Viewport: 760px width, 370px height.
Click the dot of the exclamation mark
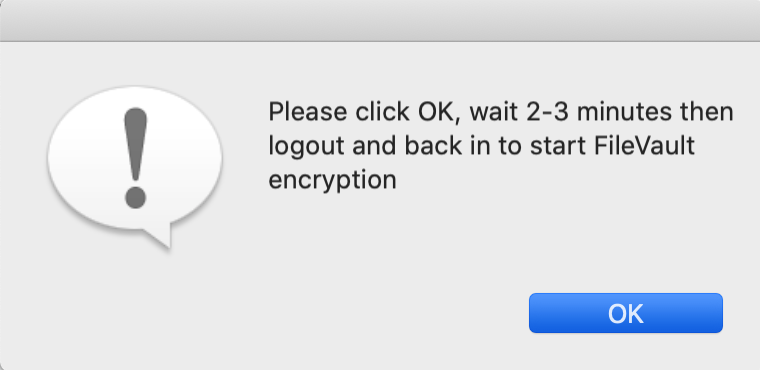click(135, 198)
